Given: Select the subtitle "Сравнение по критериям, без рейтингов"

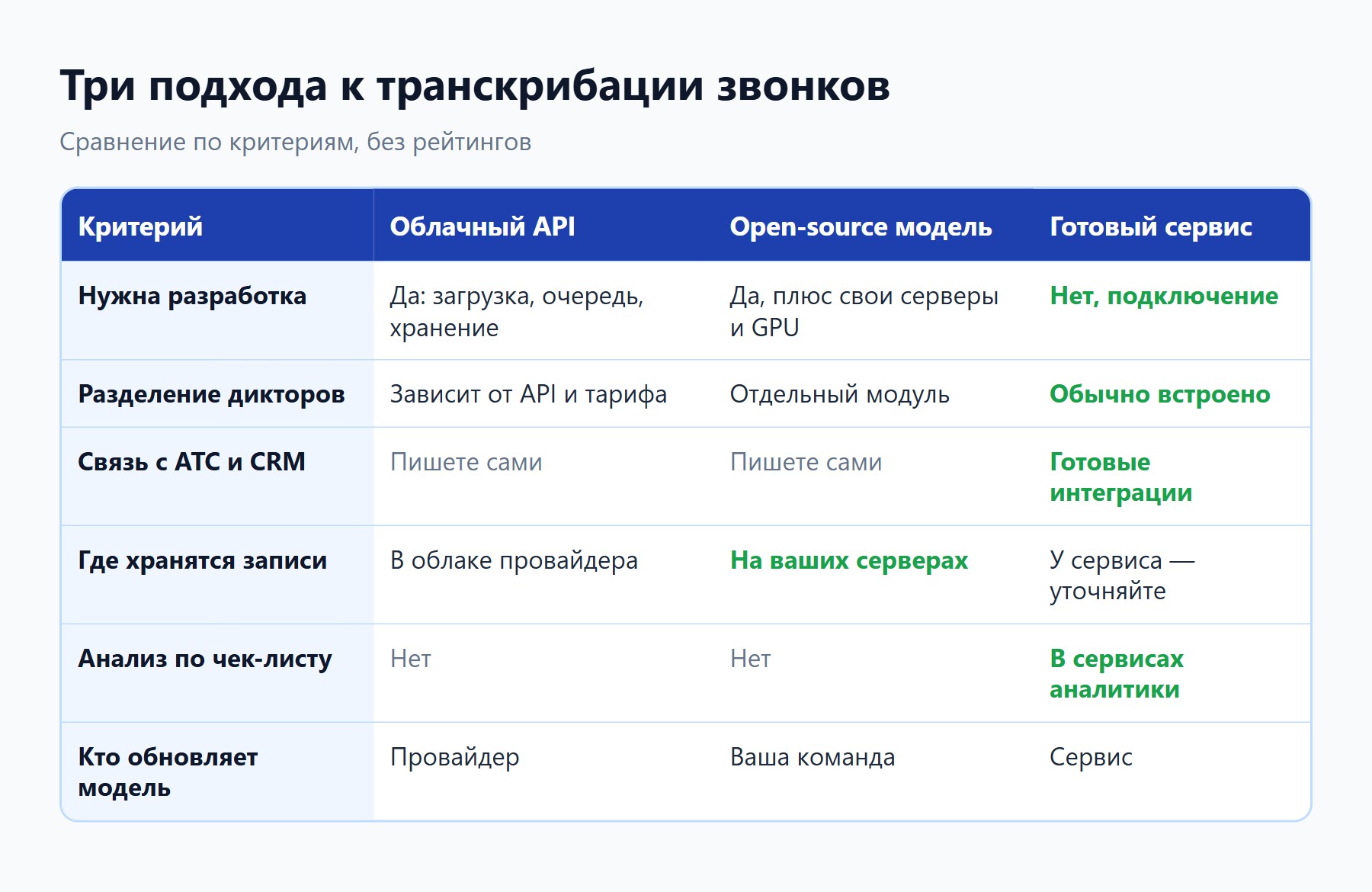Looking at the screenshot, I should tap(296, 143).
